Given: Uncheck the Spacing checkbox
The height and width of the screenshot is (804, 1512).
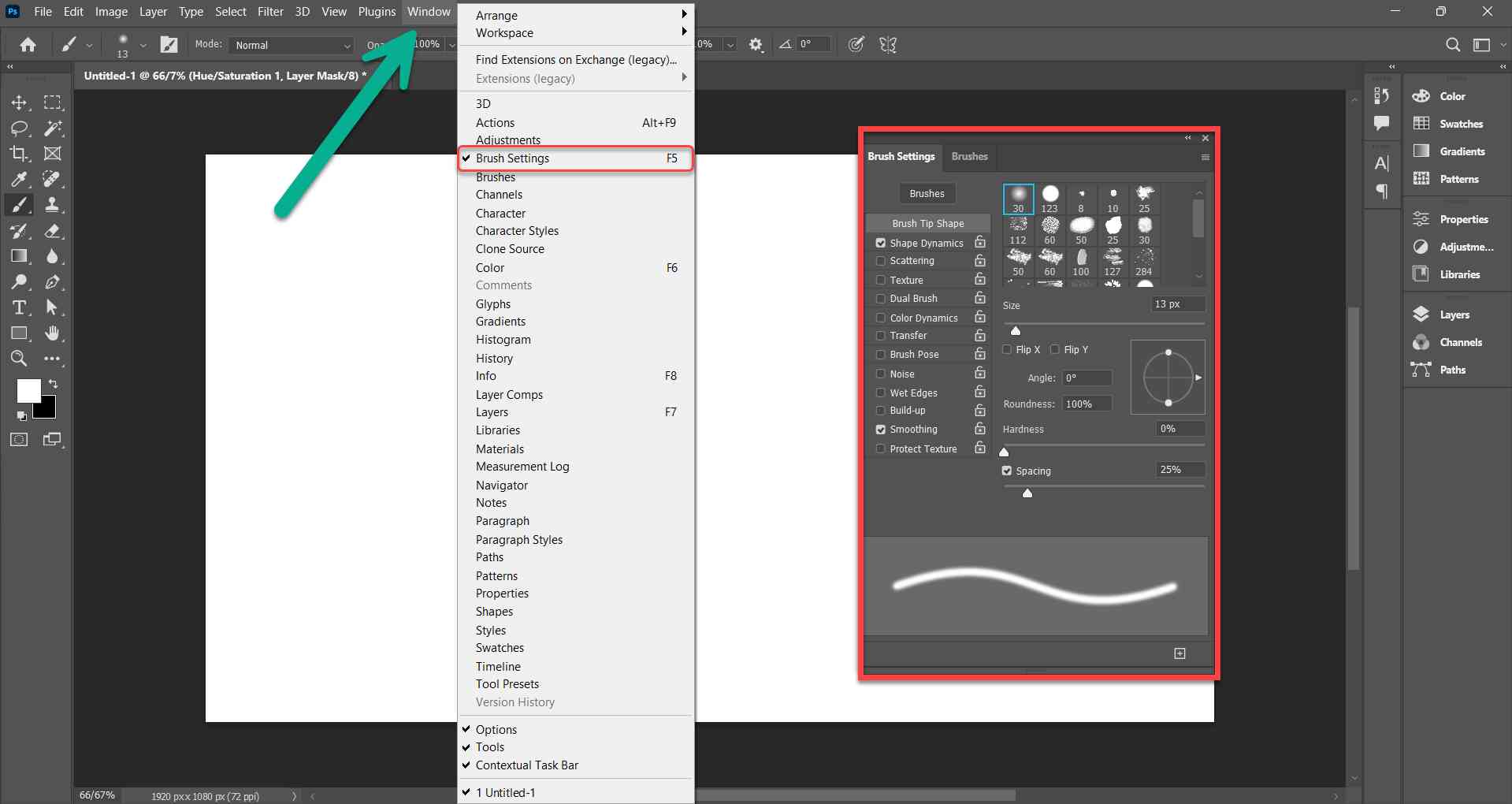Looking at the screenshot, I should 1007,471.
